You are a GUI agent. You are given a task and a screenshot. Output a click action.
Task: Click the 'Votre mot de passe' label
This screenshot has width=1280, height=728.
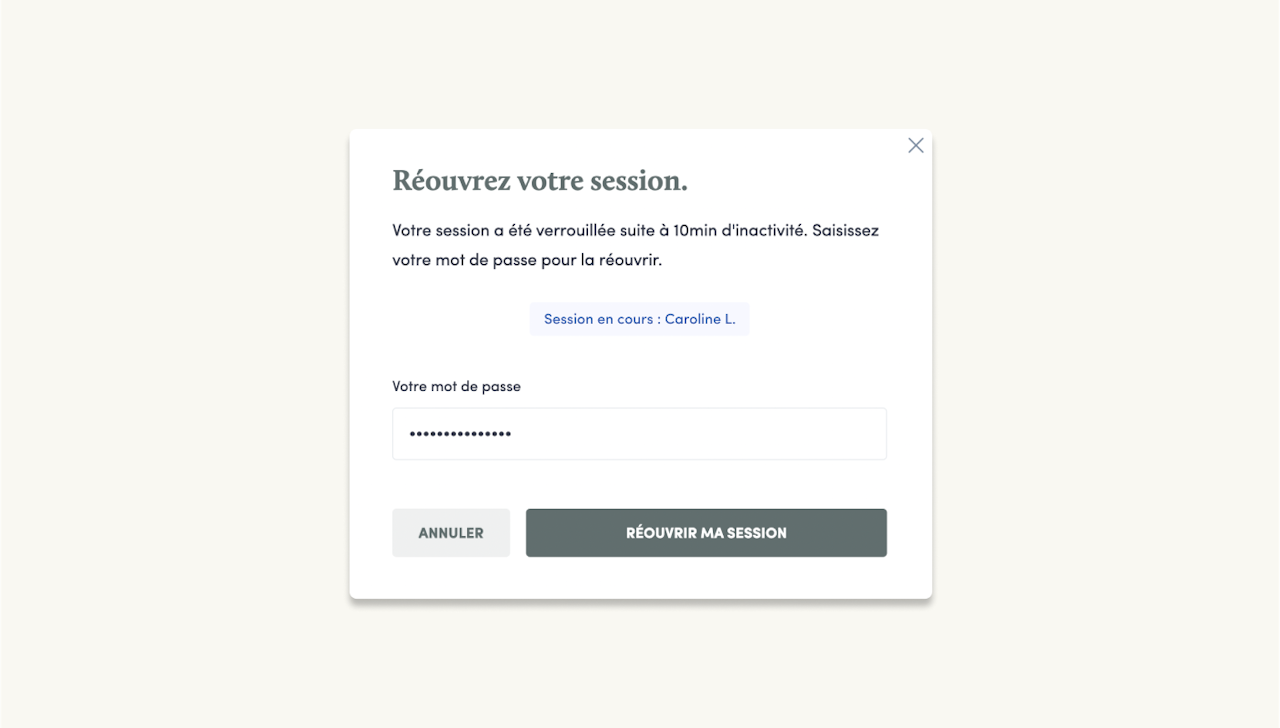[456, 386]
